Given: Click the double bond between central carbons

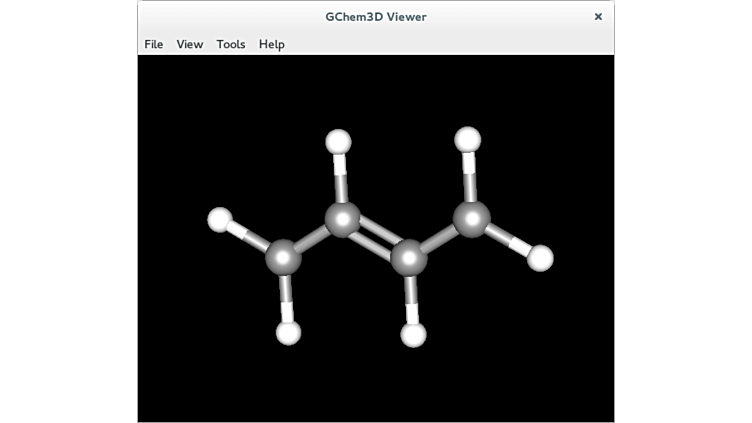Looking at the screenshot, I should pyautogui.click(x=375, y=238).
